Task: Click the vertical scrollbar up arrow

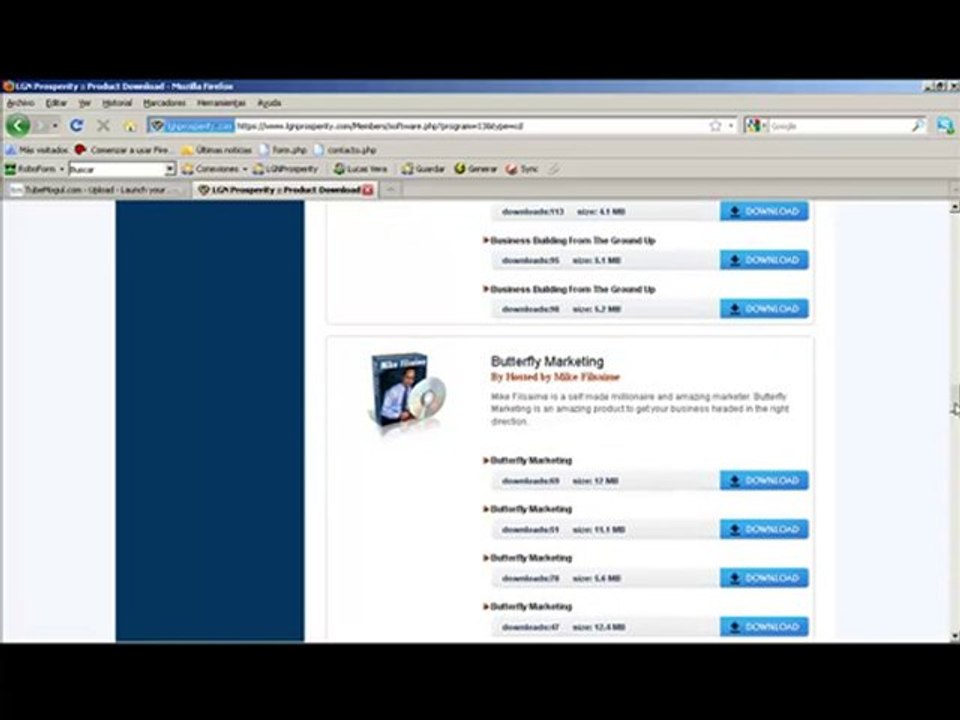Action: [954, 208]
